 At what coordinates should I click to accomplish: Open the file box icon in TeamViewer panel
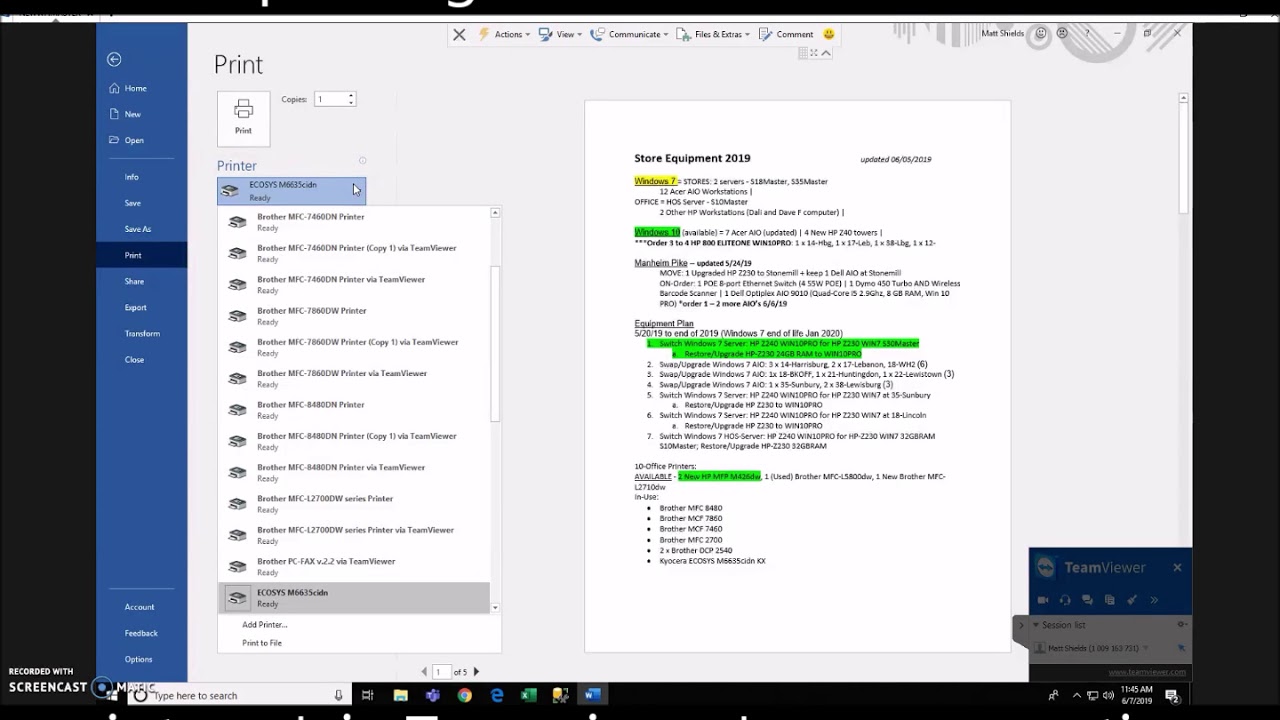click(x=1109, y=600)
